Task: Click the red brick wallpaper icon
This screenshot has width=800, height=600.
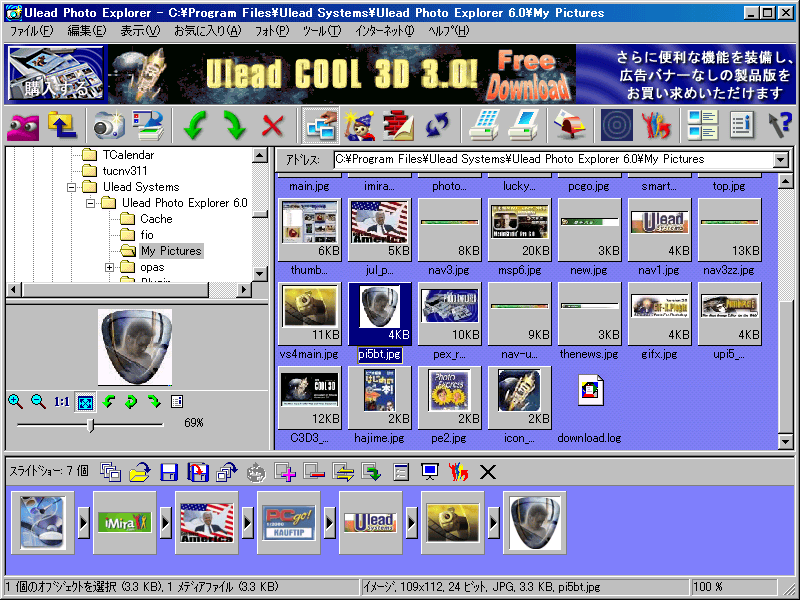Action: [x=398, y=124]
